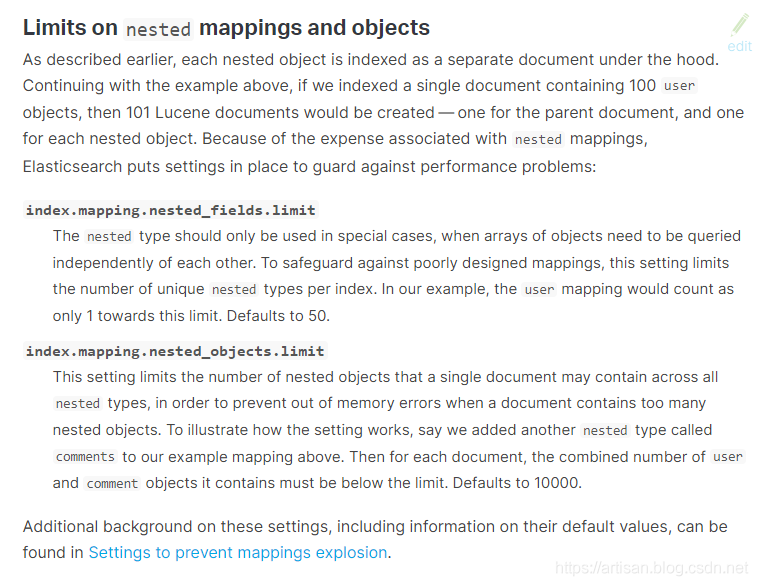Click the 'edit' text under the pencil

(x=739, y=46)
